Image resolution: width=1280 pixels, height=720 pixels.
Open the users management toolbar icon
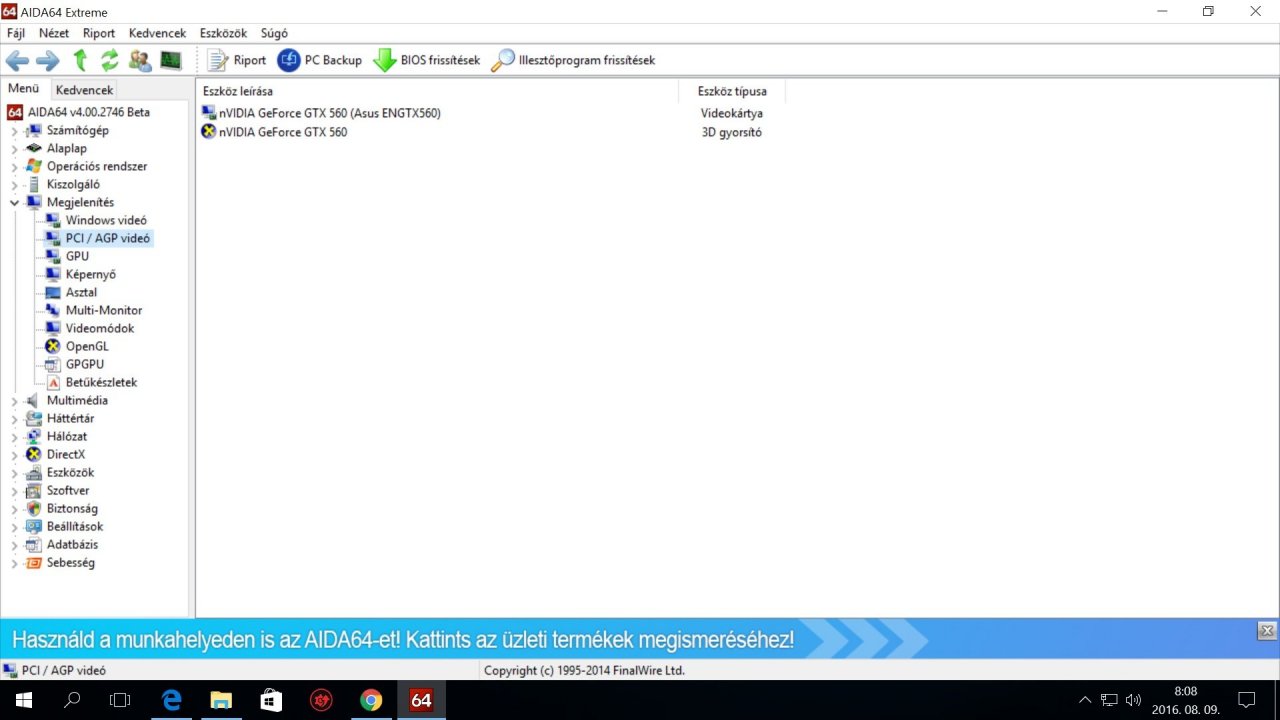(x=140, y=60)
